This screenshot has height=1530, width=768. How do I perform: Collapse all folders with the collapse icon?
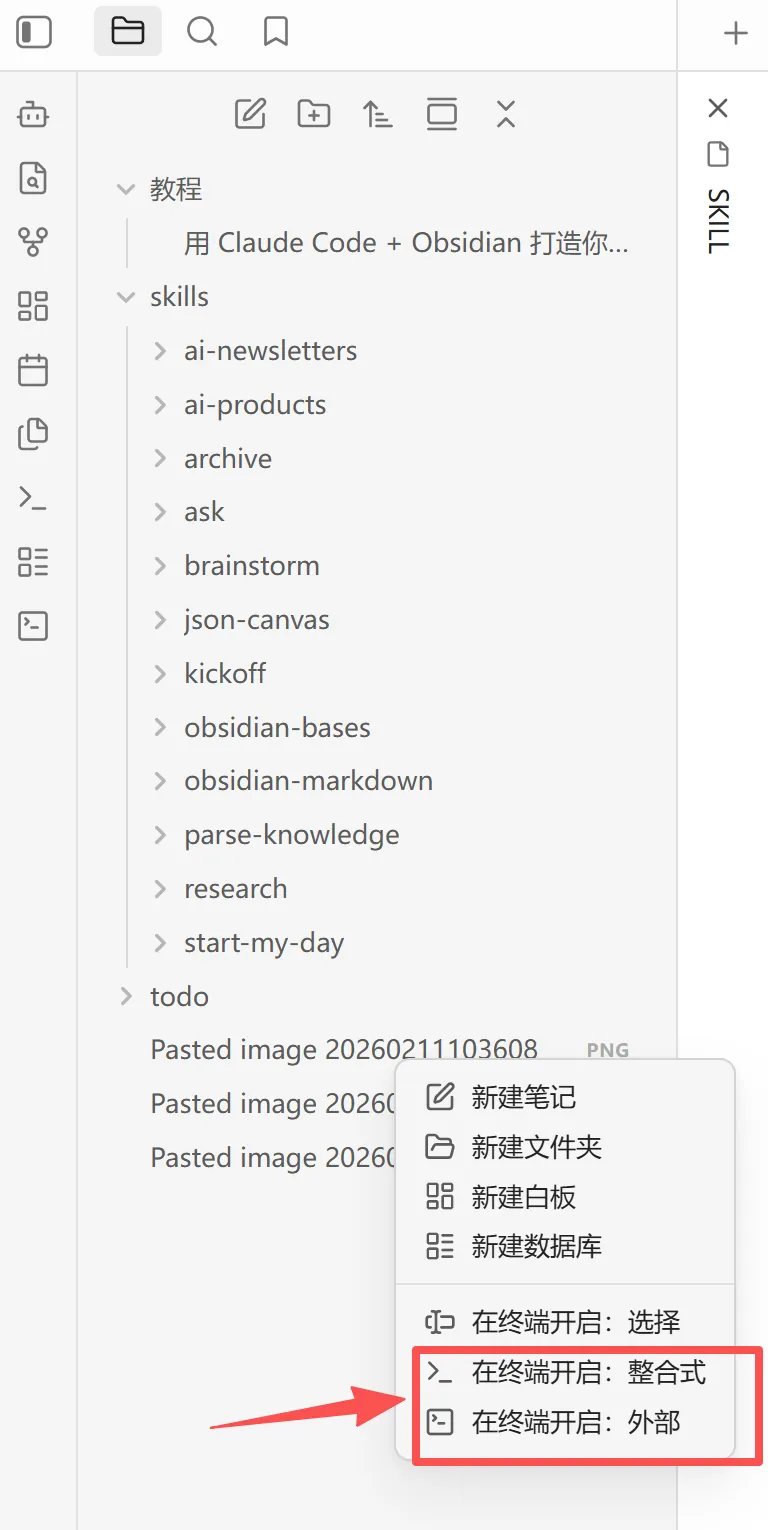(506, 114)
